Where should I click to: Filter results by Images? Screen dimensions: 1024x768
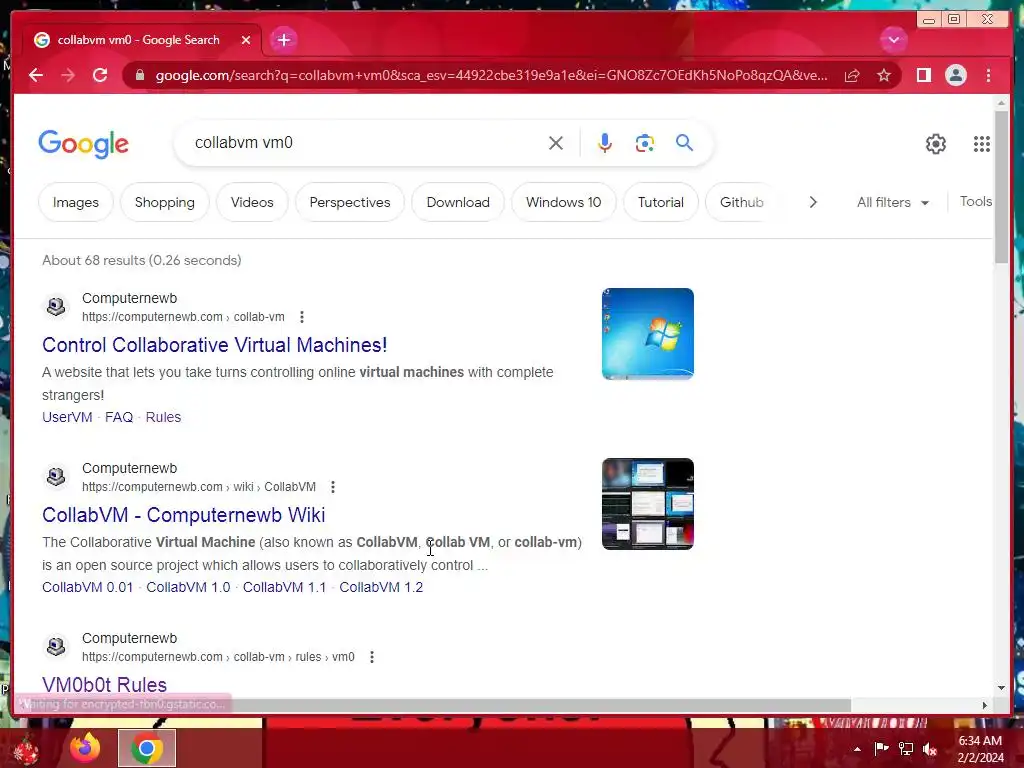tap(76, 202)
